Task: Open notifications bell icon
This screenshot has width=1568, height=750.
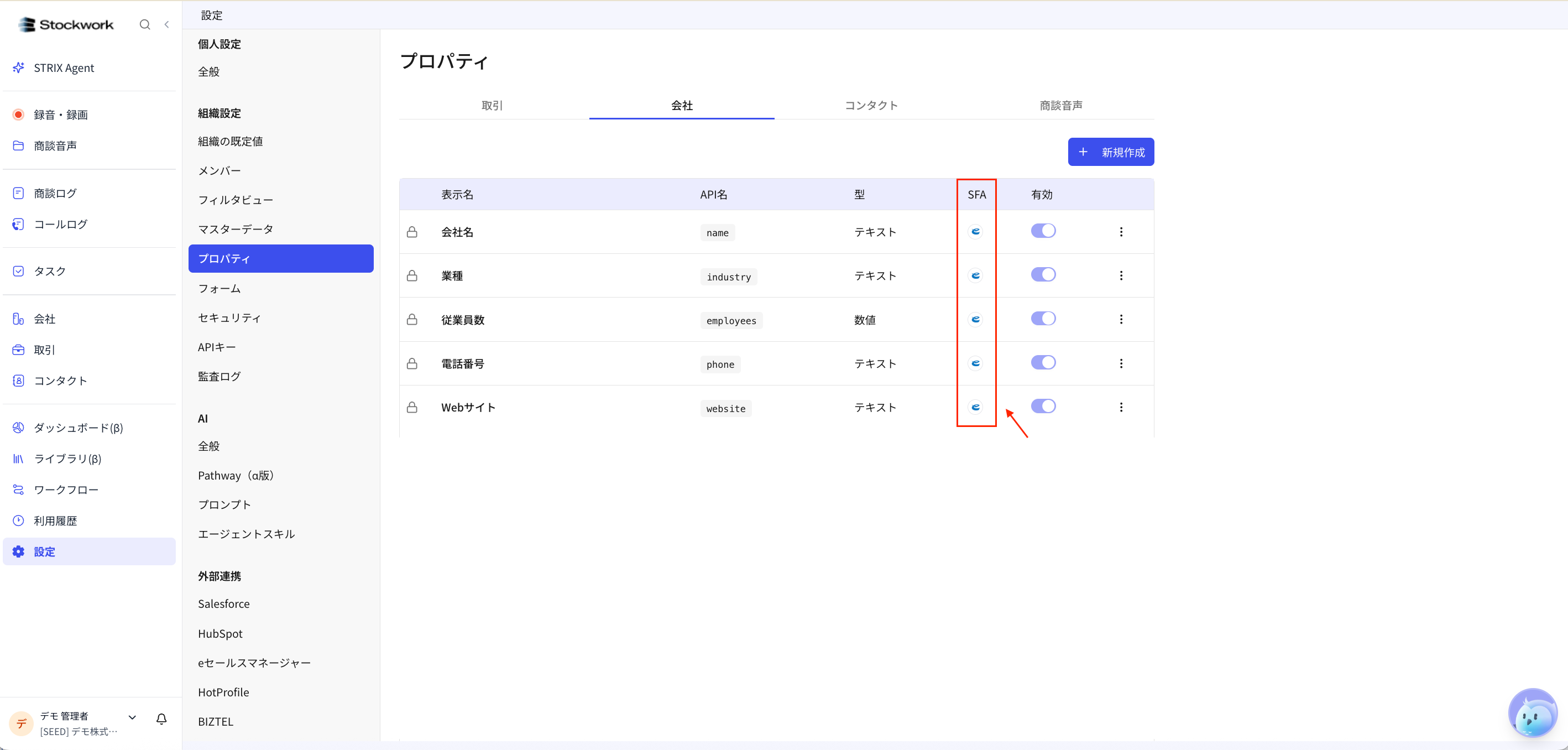Action: [x=161, y=719]
